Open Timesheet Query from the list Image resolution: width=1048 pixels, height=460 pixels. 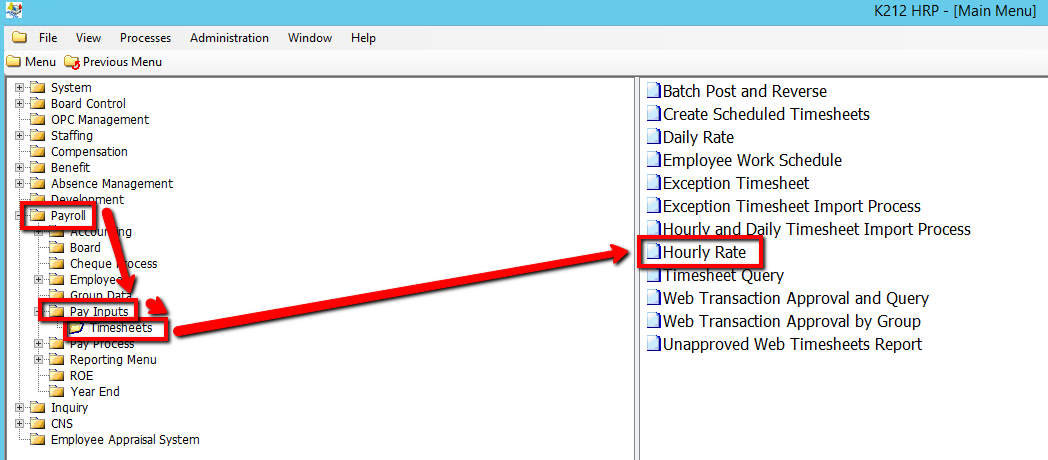point(723,275)
